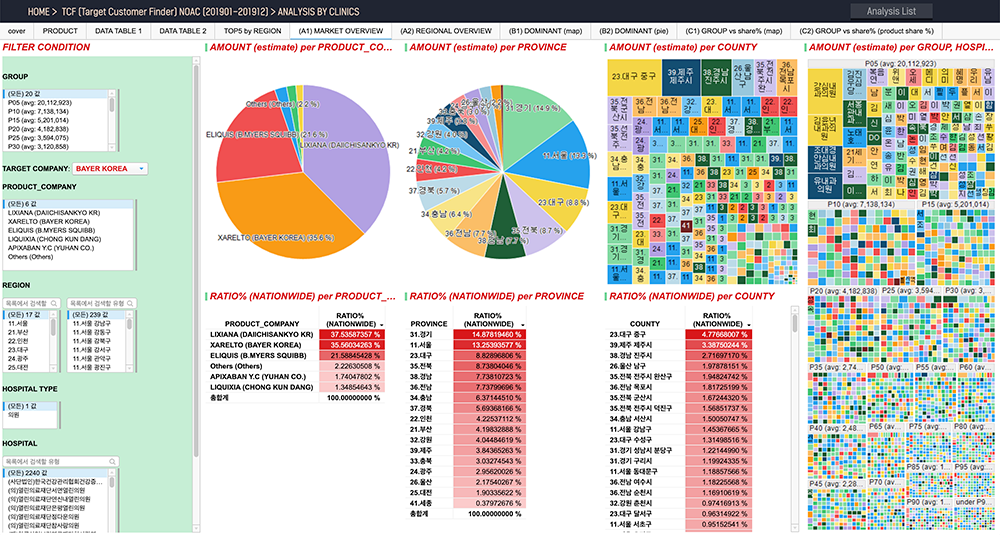Screen dimensions: 1000x535
Task: Select 의원 in the HOSPITAL TYPE filter
Action: pyautogui.click(x=29, y=414)
